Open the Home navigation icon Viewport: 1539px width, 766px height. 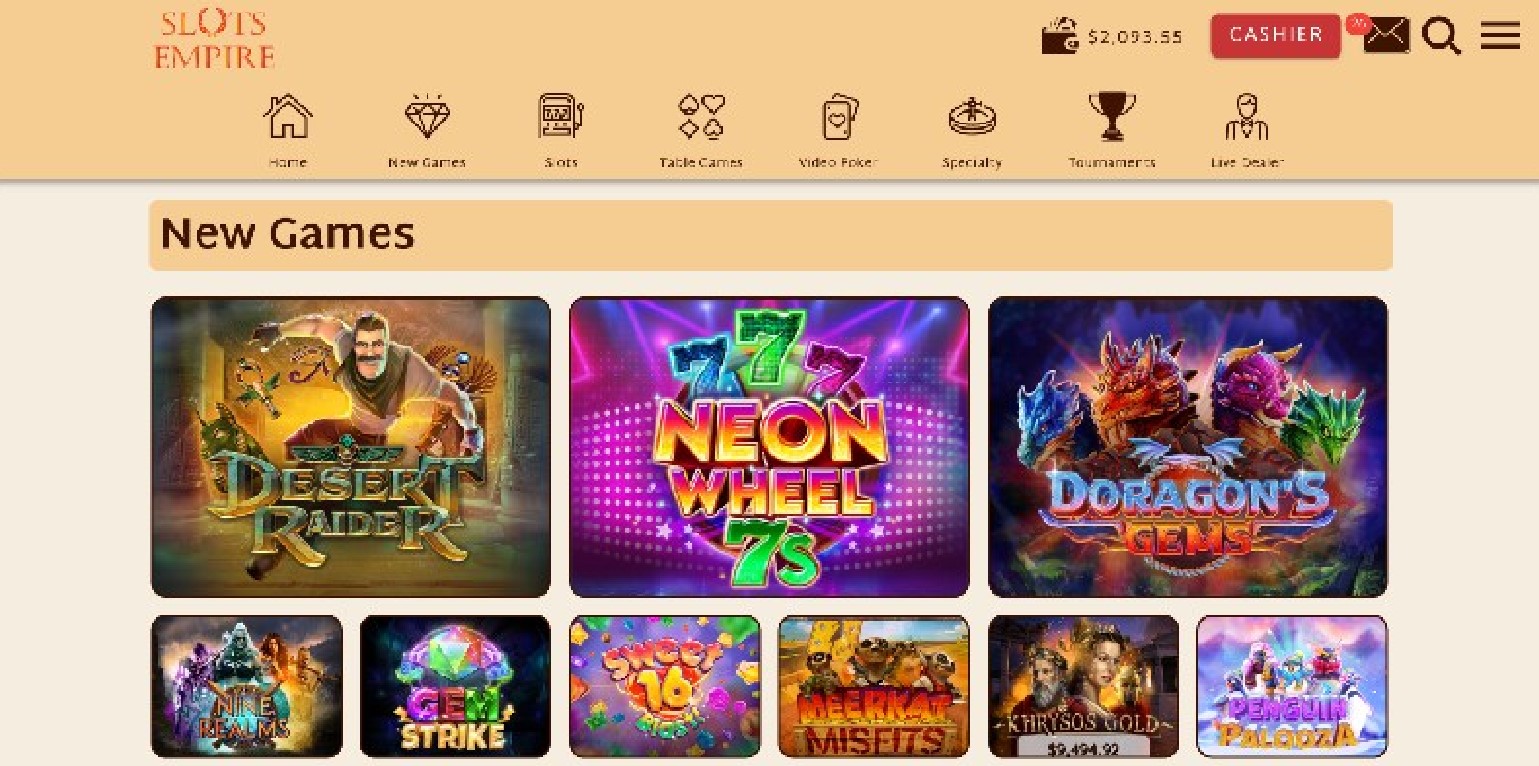(288, 116)
